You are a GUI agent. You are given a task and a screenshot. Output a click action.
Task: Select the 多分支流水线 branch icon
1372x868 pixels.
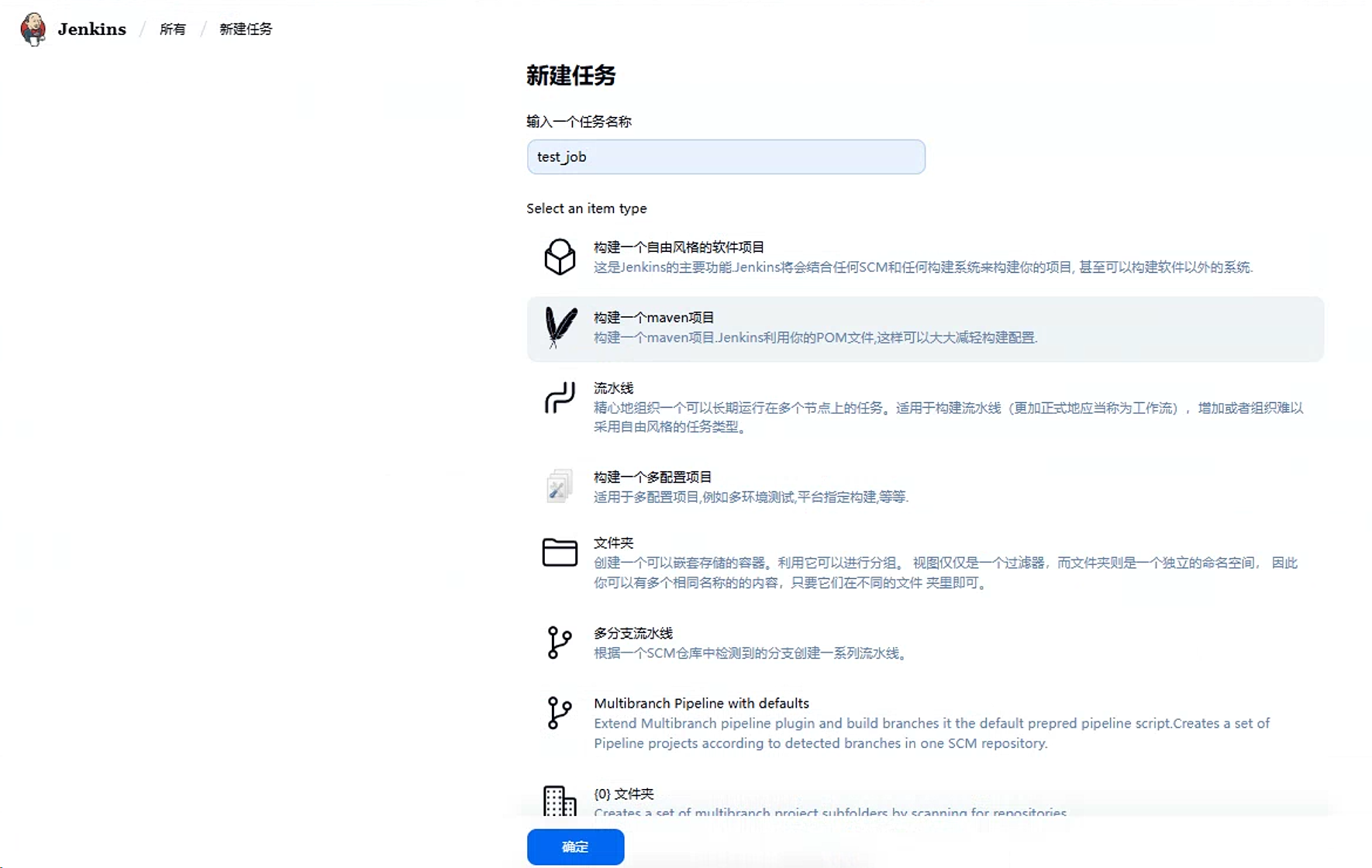[x=560, y=642]
